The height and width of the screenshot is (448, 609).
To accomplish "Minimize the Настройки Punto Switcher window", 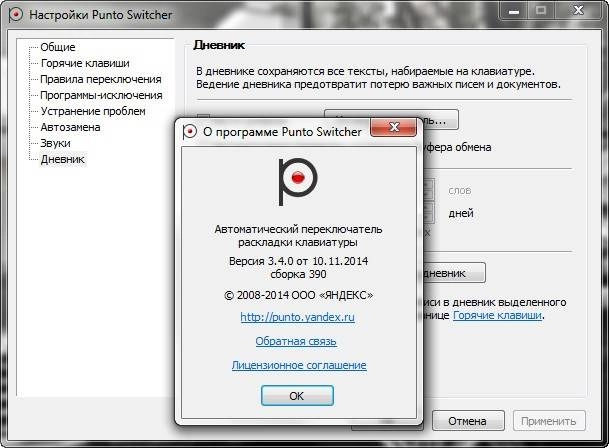I will coord(514,11).
